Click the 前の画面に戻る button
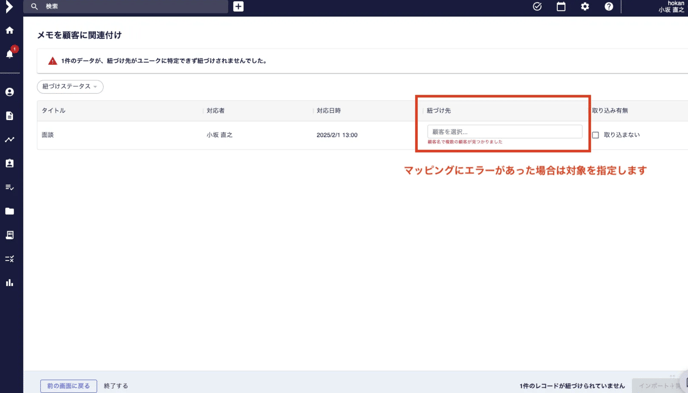Image resolution: width=688 pixels, height=393 pixels. [68, 386]
